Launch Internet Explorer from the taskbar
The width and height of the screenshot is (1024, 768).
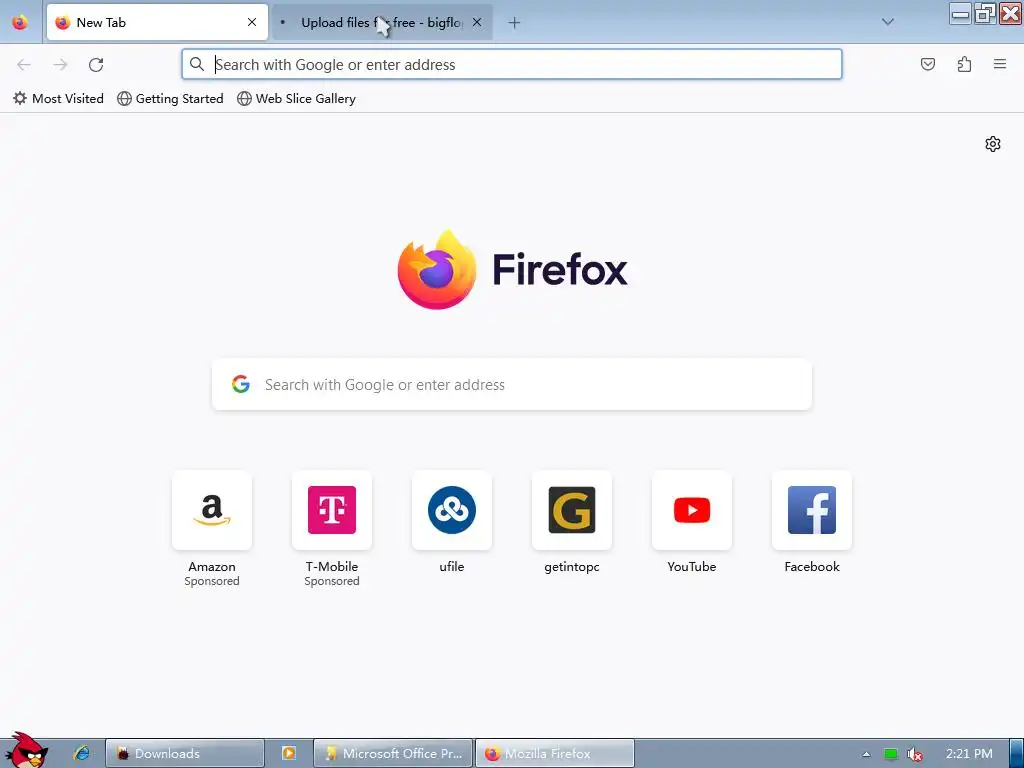pyautogui.click(x=82, y=753)
